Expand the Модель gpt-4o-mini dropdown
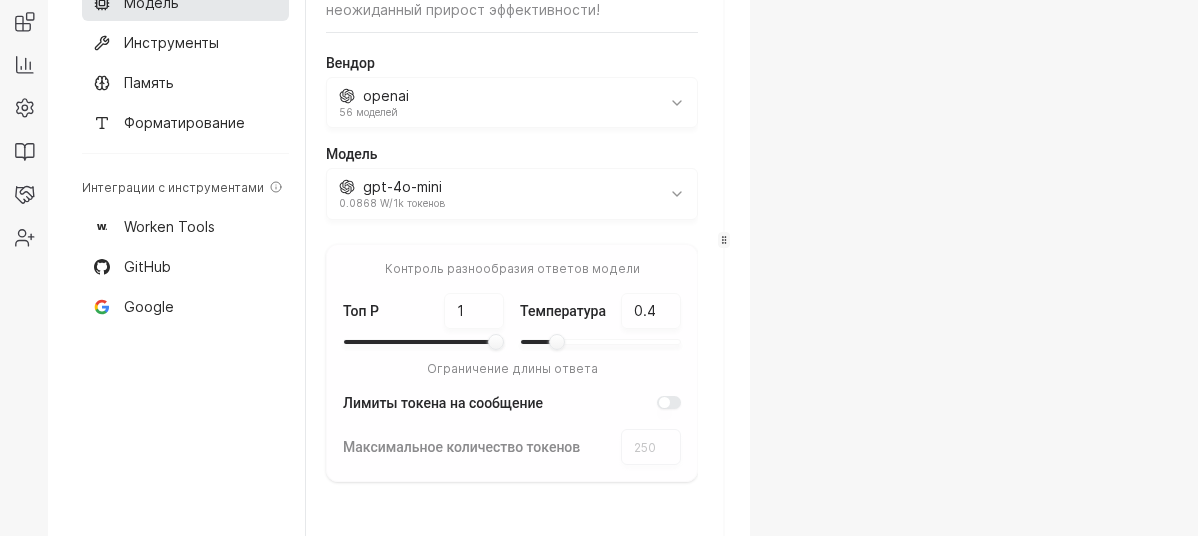Viewport: 1198px width, 536px height. click(512, 194)
